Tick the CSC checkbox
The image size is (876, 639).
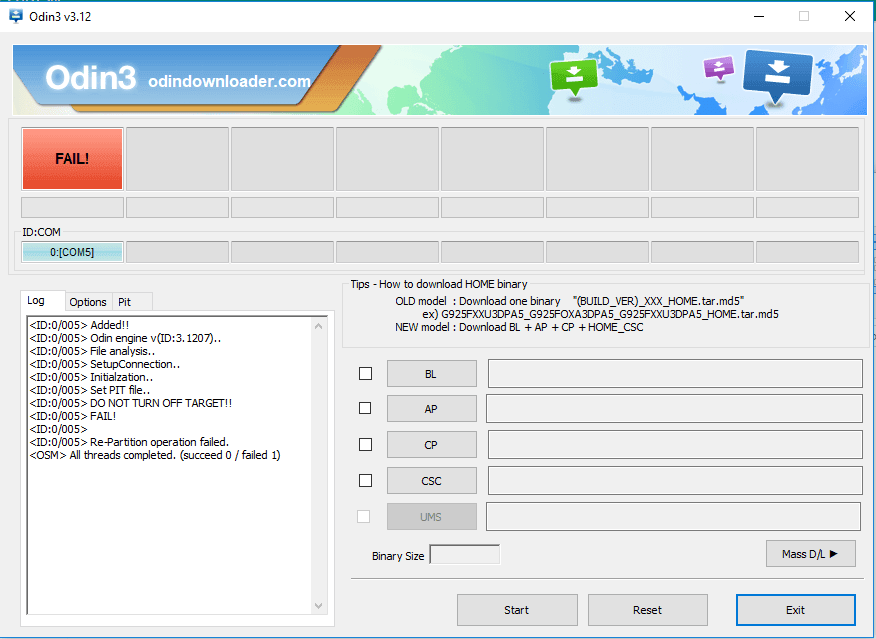[x=365, y=480]
